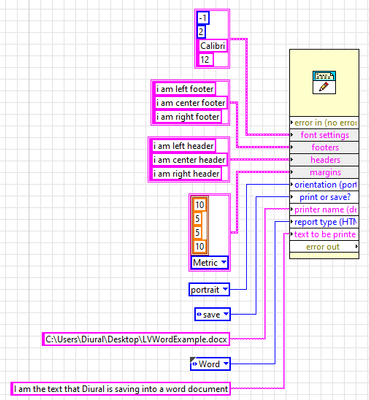Screen dimensions: 369x400
Task: Click the 'I am the text that Diural' string
Action: coord(121,389)
